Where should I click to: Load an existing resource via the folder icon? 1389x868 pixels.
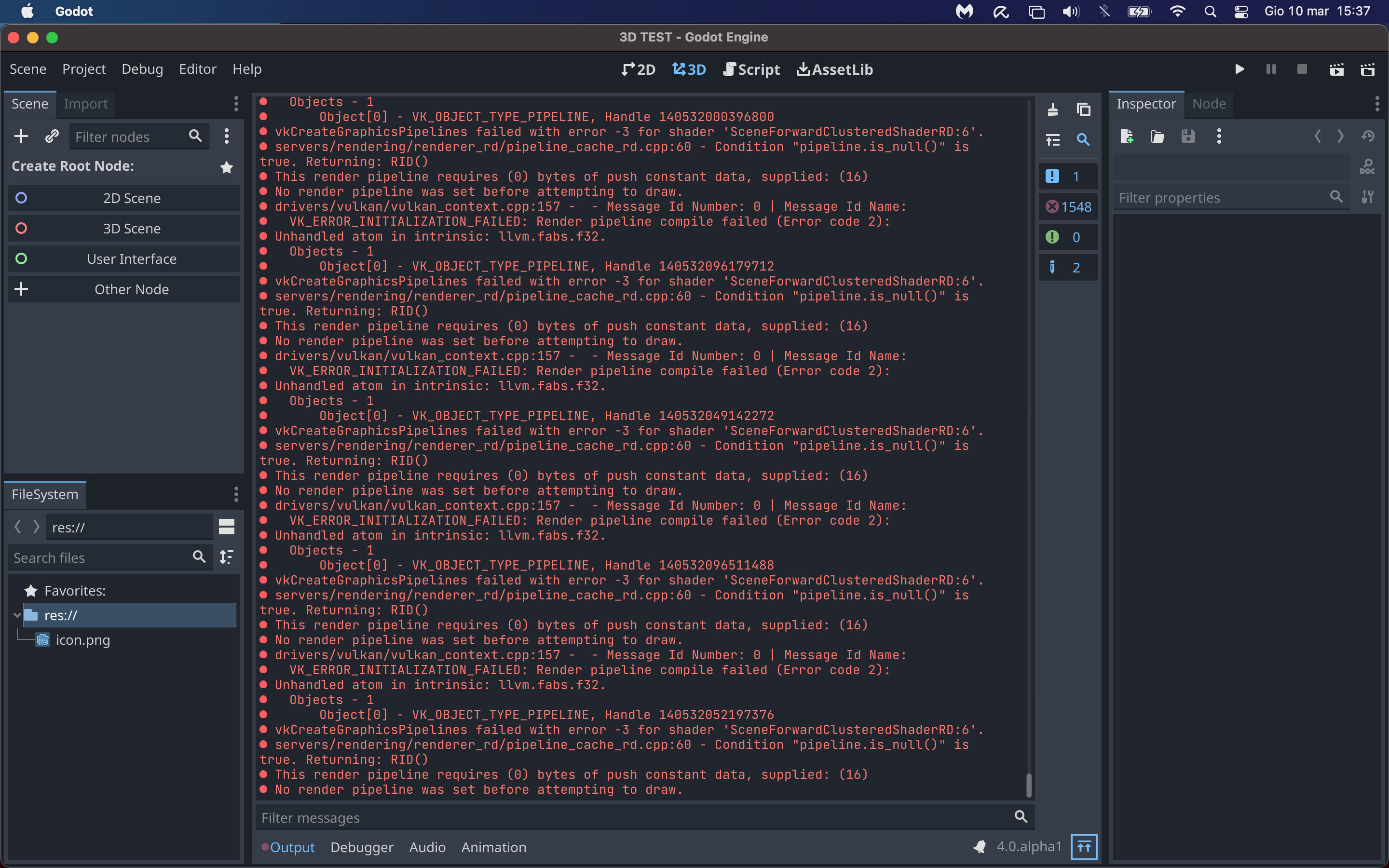[1157, 136]
